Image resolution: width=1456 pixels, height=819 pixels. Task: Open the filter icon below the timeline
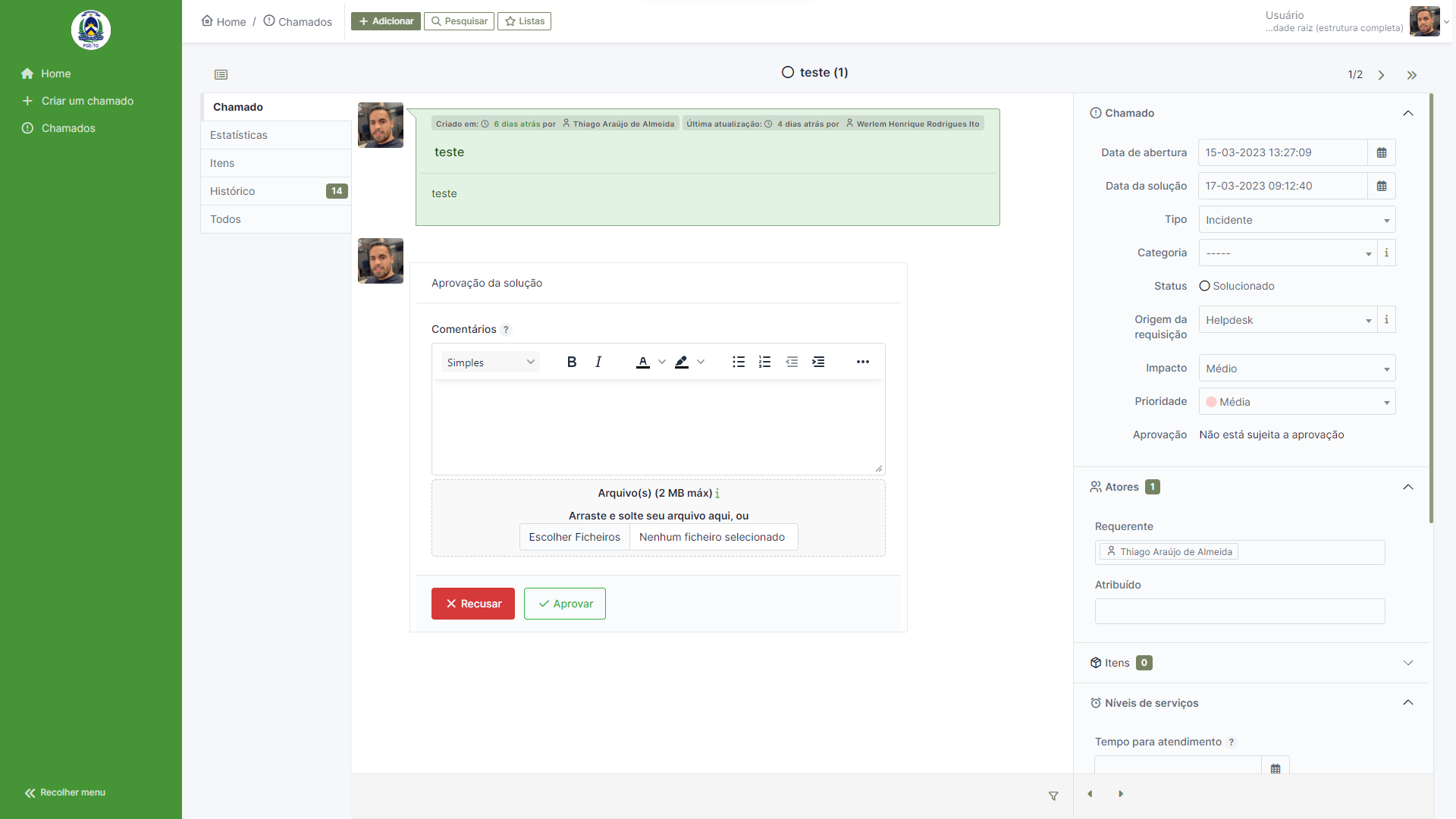[1053, 796]
